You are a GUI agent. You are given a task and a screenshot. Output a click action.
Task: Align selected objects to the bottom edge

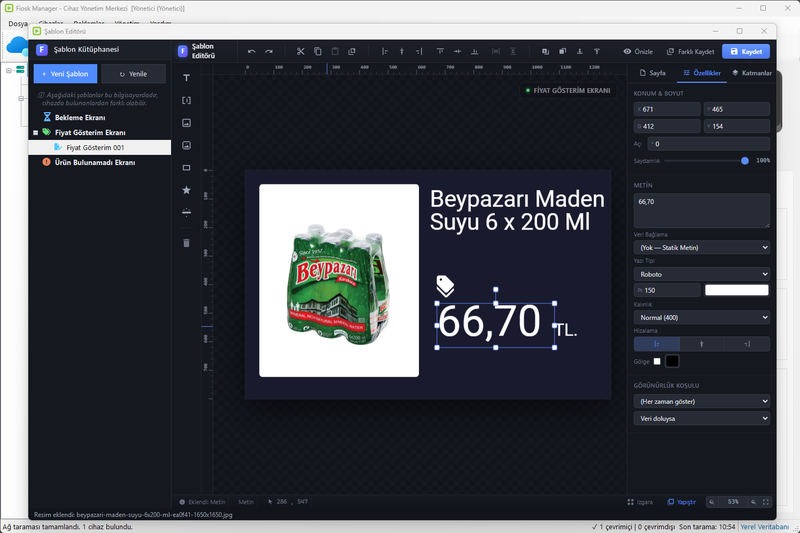[474, 52]
